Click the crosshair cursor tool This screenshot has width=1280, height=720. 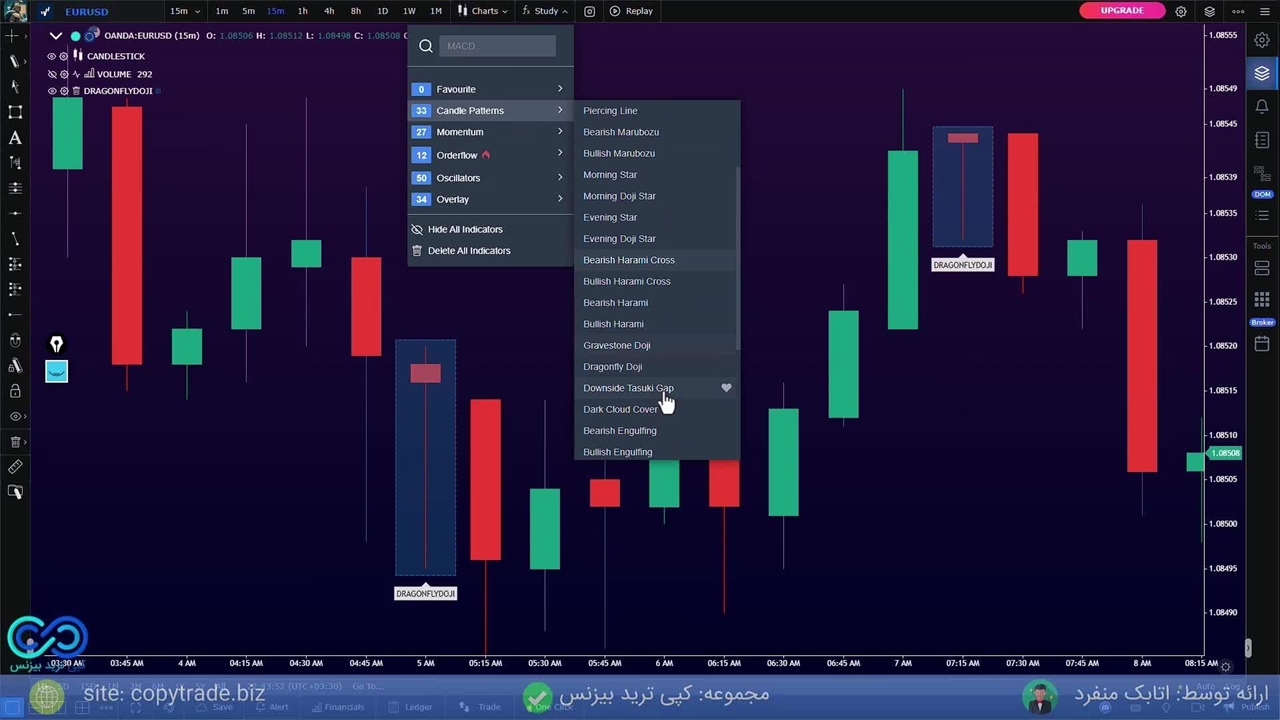click(x=13, y=36)
